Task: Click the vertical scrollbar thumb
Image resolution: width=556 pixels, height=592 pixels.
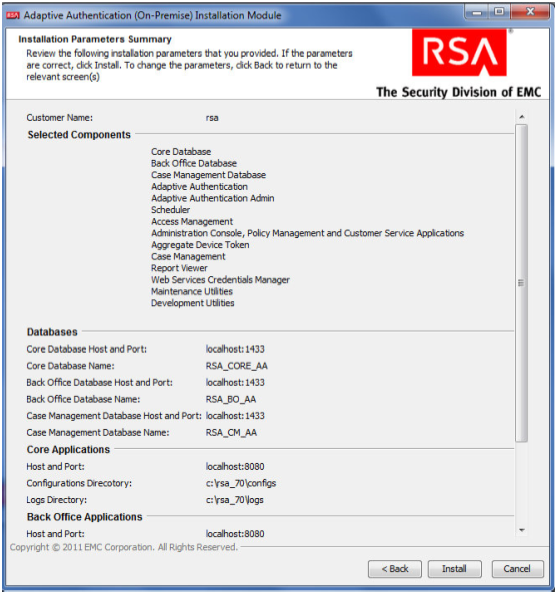Action: [522, 283]
